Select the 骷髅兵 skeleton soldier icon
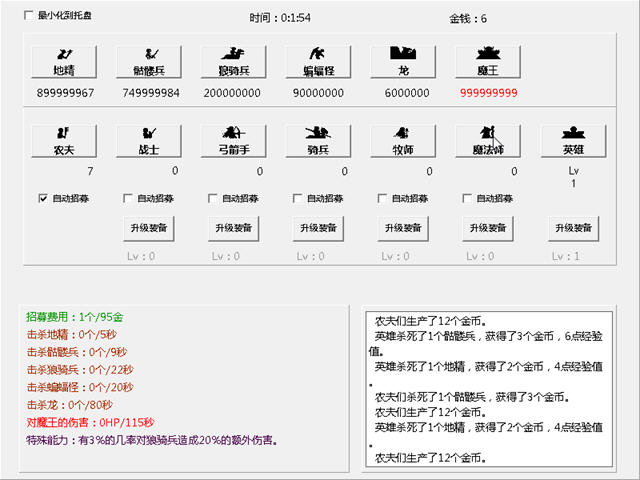 pos(149,62)
